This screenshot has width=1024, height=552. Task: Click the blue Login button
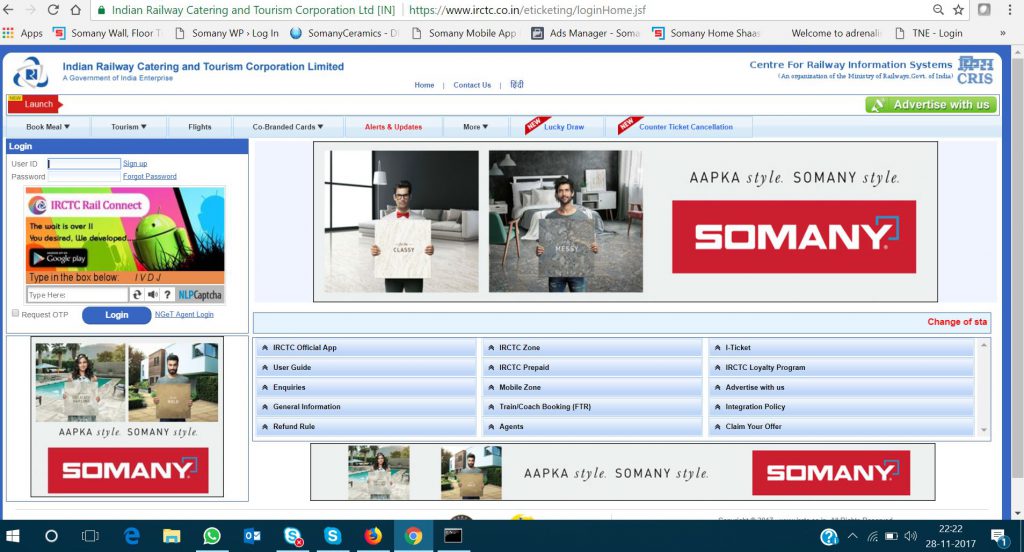pos(116,315)
